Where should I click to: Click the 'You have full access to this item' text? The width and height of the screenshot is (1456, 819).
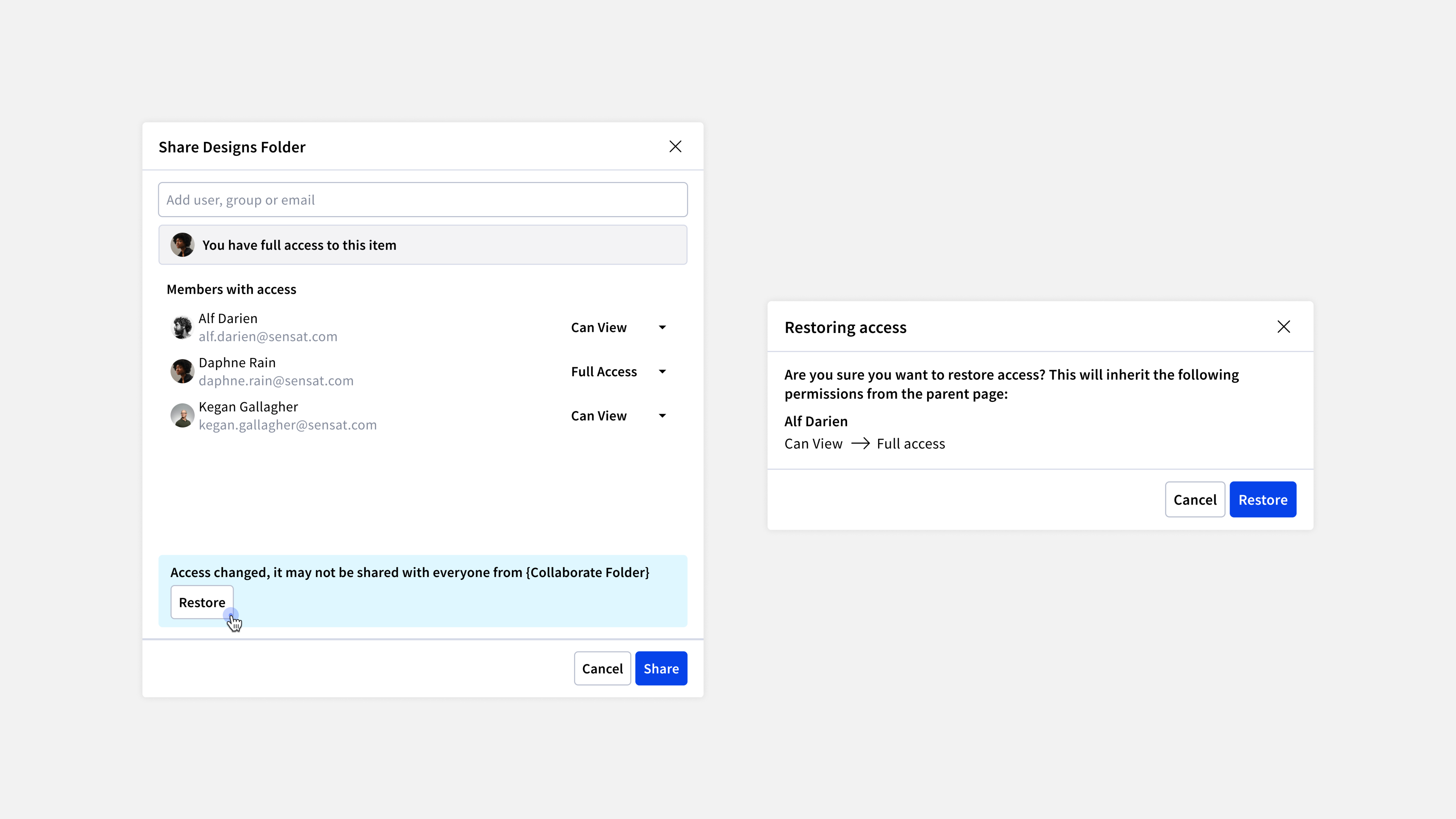[x=299, y=245]
